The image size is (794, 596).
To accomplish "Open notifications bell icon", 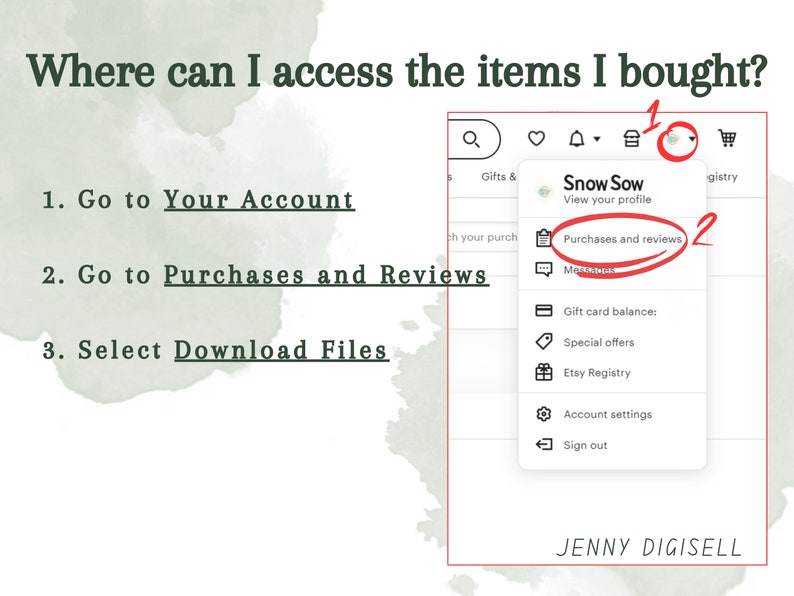I will 577,138.
